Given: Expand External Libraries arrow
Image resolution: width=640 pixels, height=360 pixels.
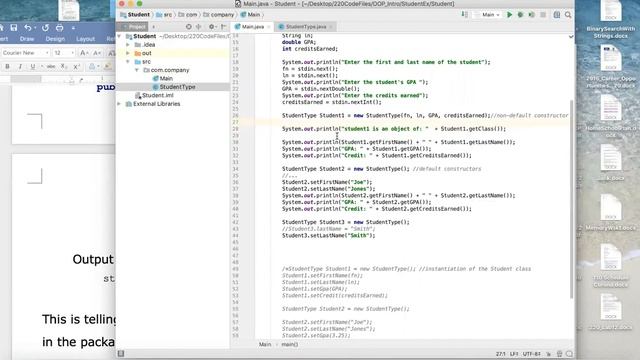Looking at the screenshot, I should [x=119, y=104].
